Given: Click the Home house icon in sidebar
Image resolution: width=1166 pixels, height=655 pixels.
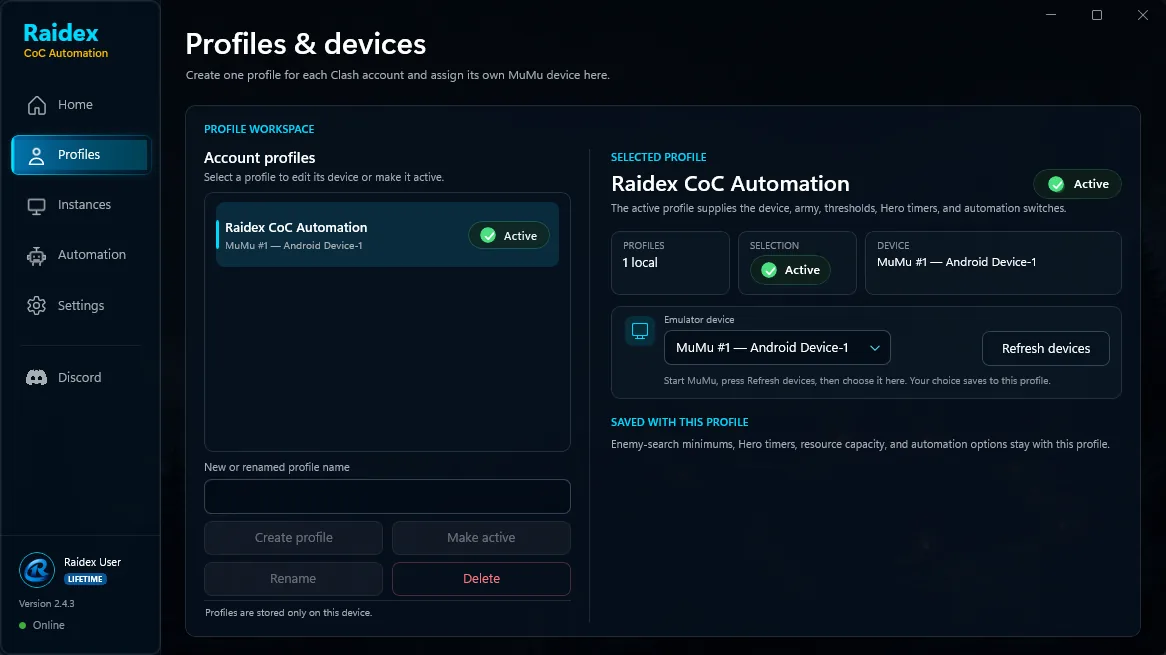Looking at the screenshot, I should click(x=36, y=105).
